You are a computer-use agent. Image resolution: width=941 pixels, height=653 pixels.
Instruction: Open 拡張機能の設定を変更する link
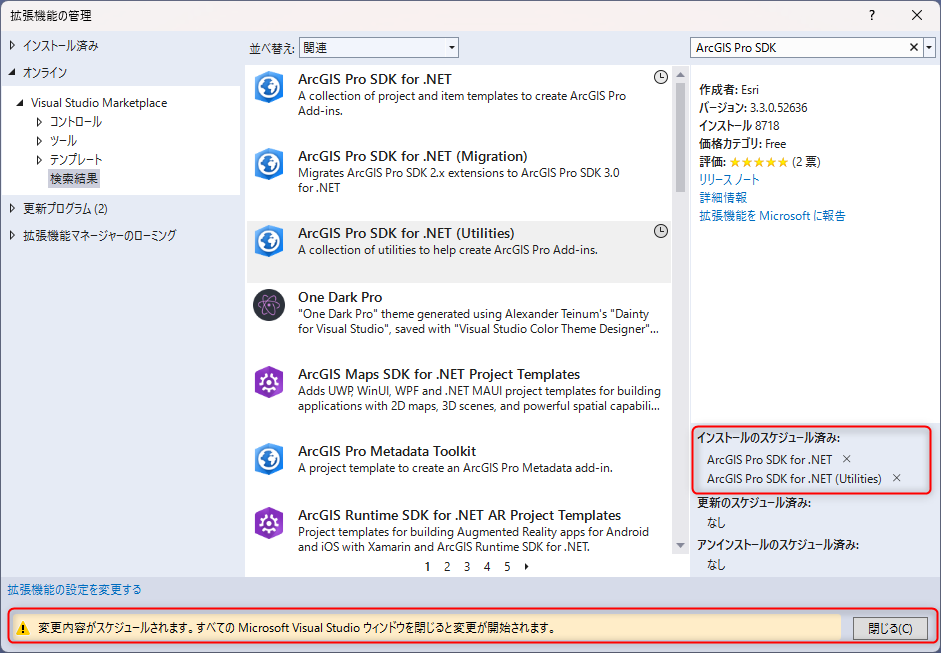[x=74, y=589]
